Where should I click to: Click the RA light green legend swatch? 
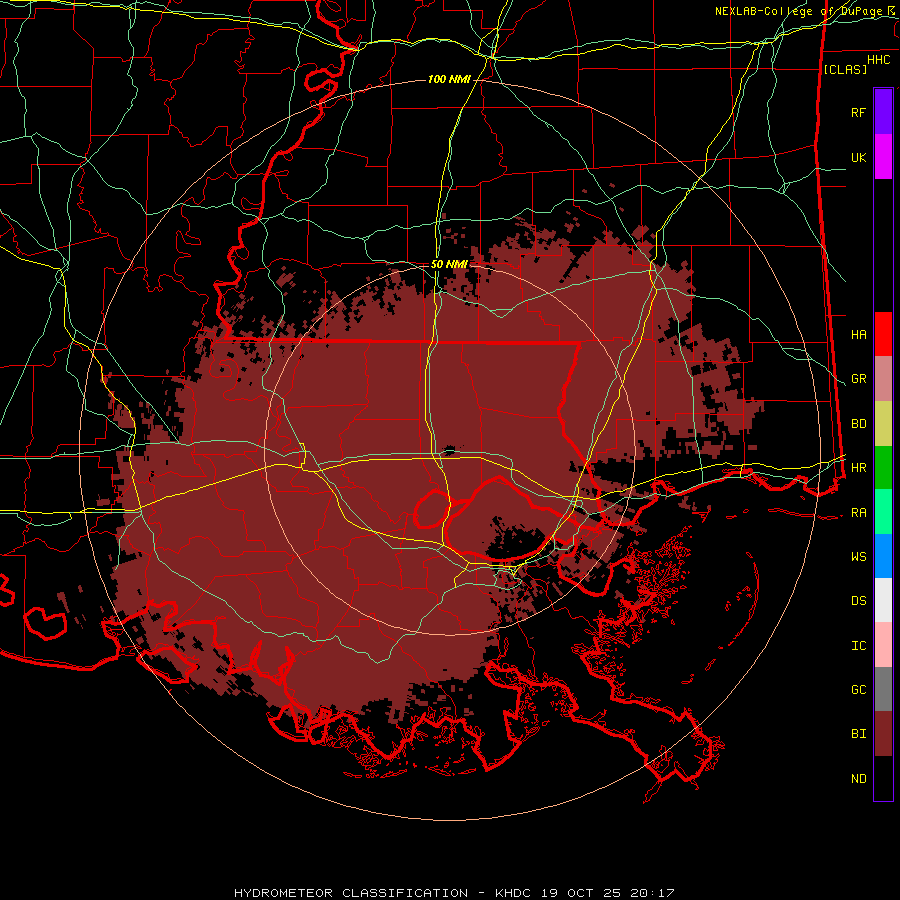883,512
